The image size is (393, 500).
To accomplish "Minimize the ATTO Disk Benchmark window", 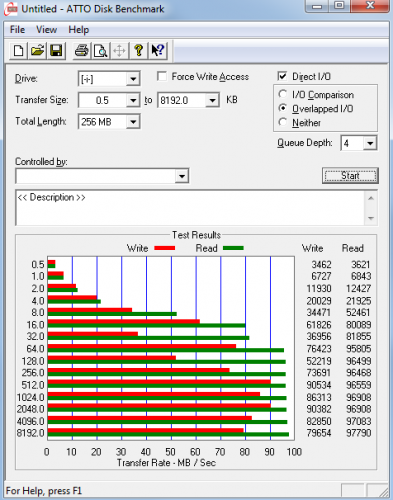I will (317, 6).
